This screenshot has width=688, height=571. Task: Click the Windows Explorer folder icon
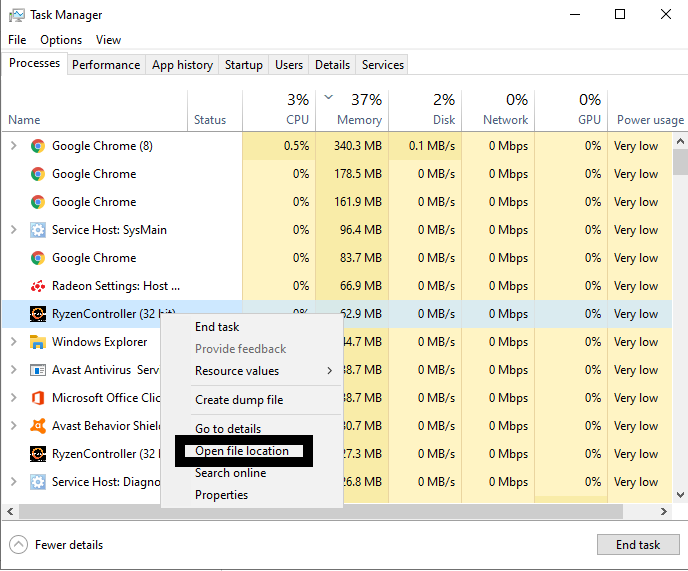38,342
